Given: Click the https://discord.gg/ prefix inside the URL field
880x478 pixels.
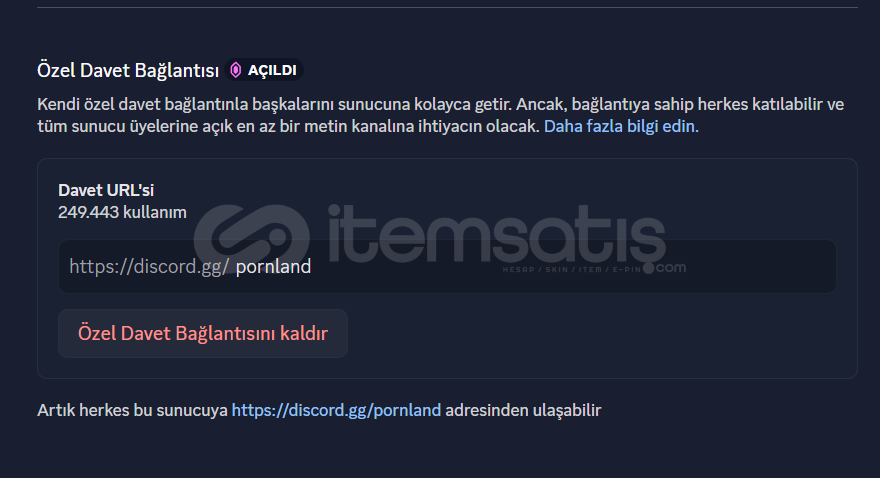Looking at the screenshot, I should 149,266.
